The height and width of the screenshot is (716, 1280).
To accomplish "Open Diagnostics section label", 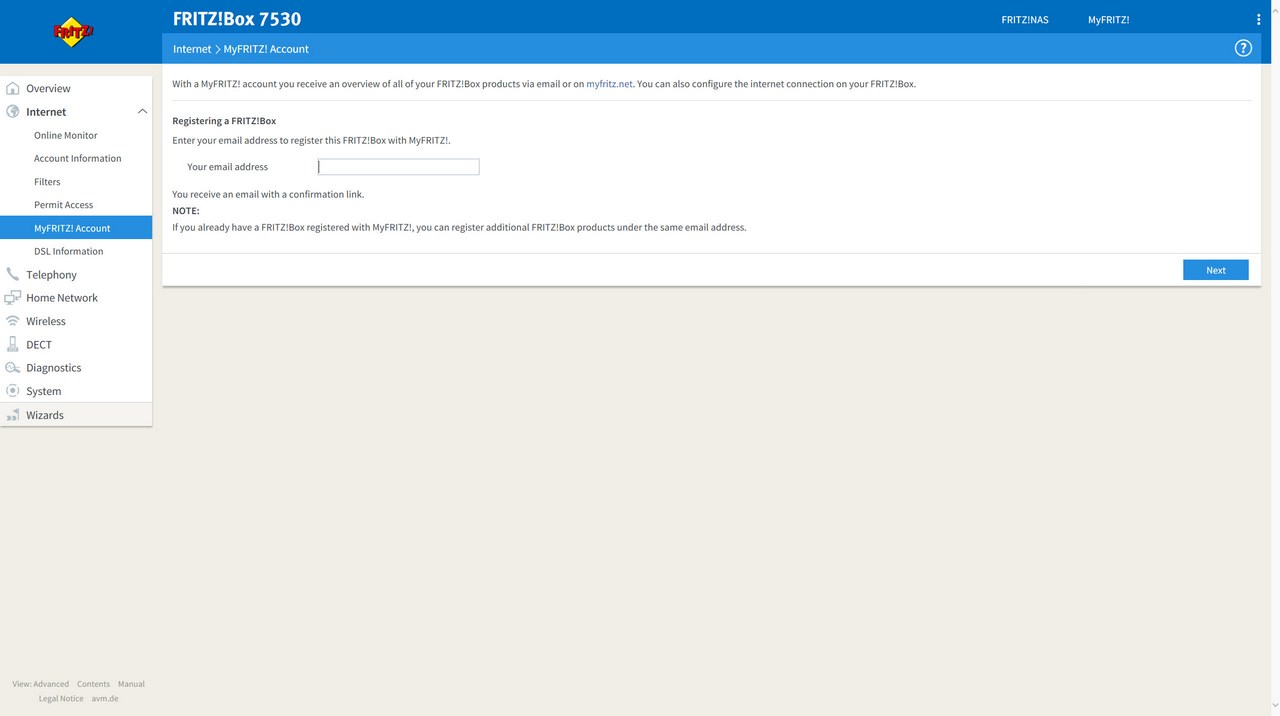I will click(54, 368).
